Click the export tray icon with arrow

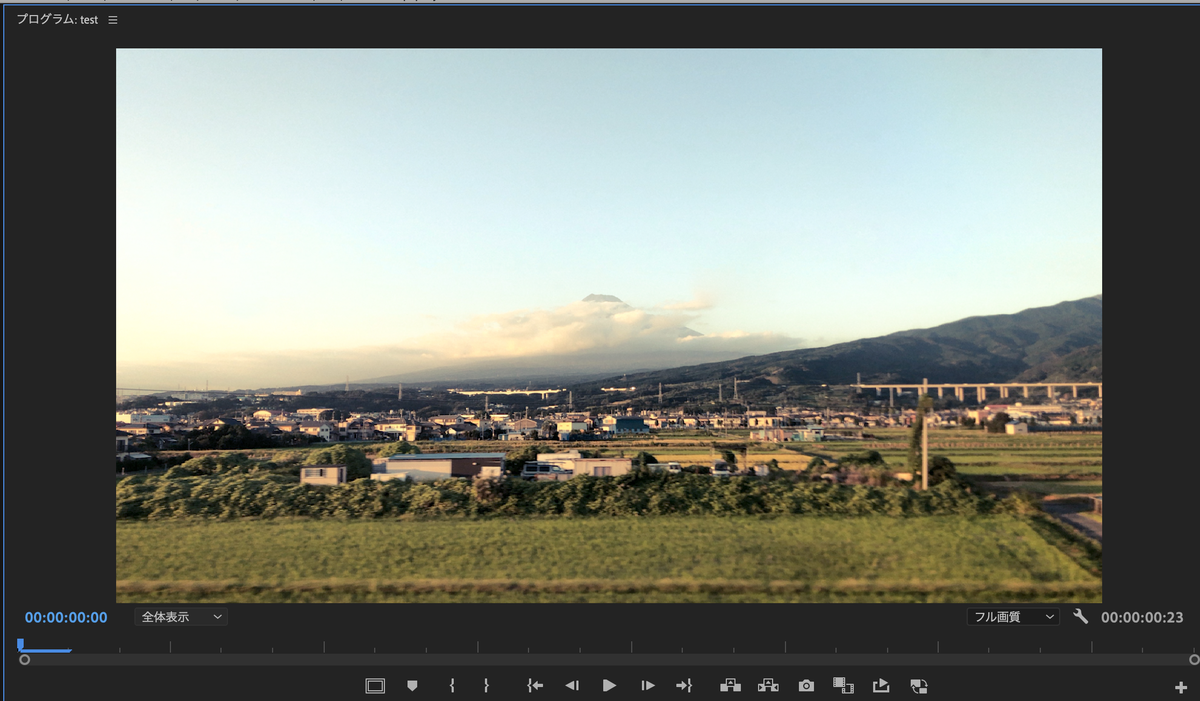click(881, 686)
